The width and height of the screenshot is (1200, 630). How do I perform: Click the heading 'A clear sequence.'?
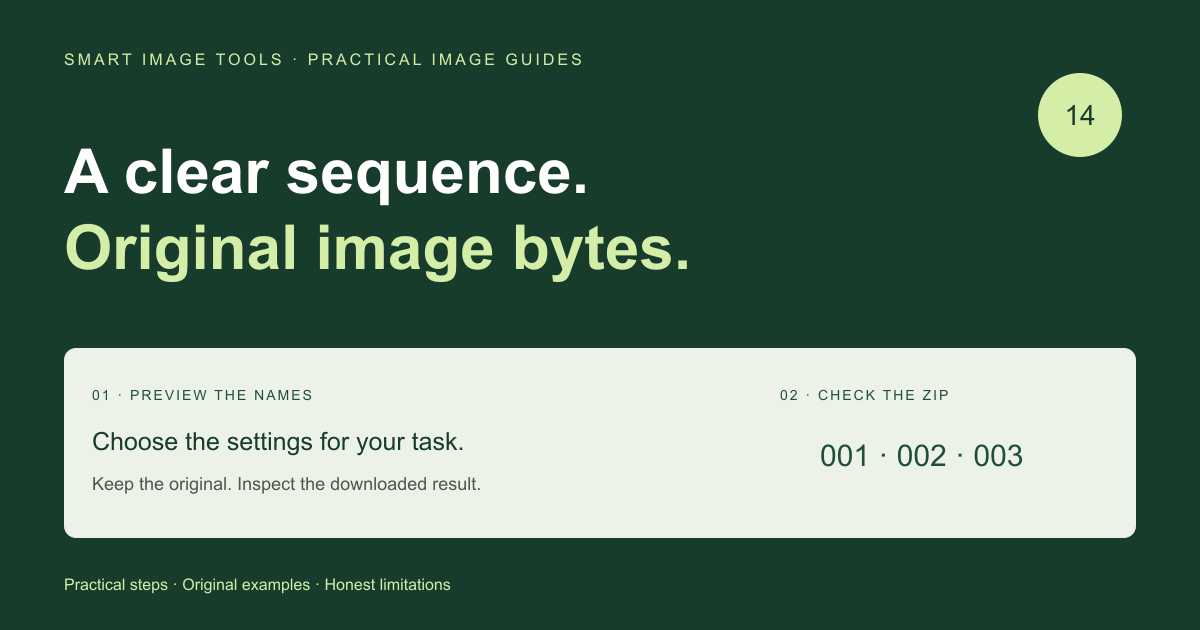[326, 172]
